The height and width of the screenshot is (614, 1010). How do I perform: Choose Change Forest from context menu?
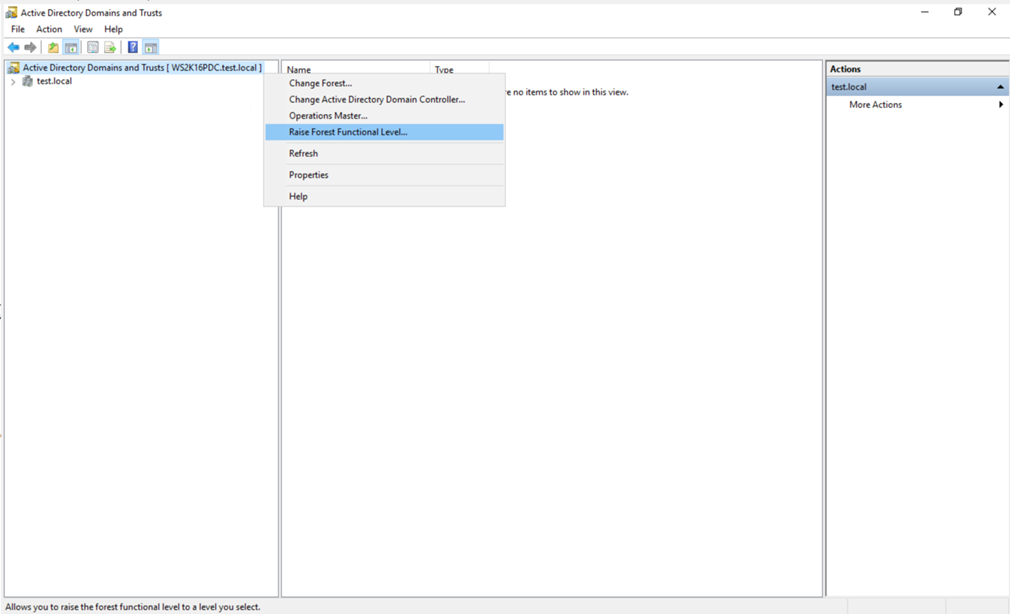(320, 83)
